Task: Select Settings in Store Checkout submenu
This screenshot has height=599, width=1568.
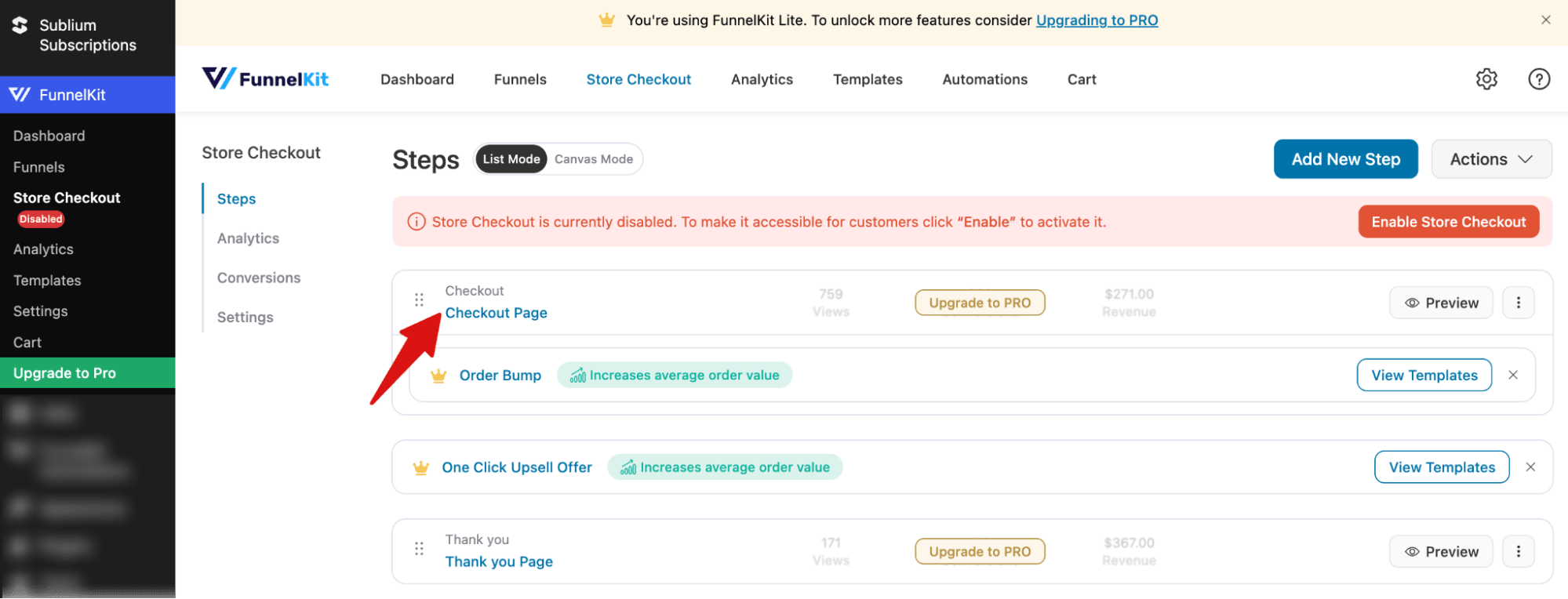Action: click(245, 317)
